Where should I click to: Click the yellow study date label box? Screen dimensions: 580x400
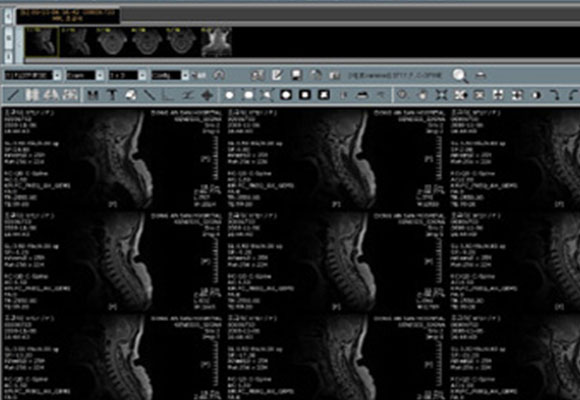click(x=68, y=16)
